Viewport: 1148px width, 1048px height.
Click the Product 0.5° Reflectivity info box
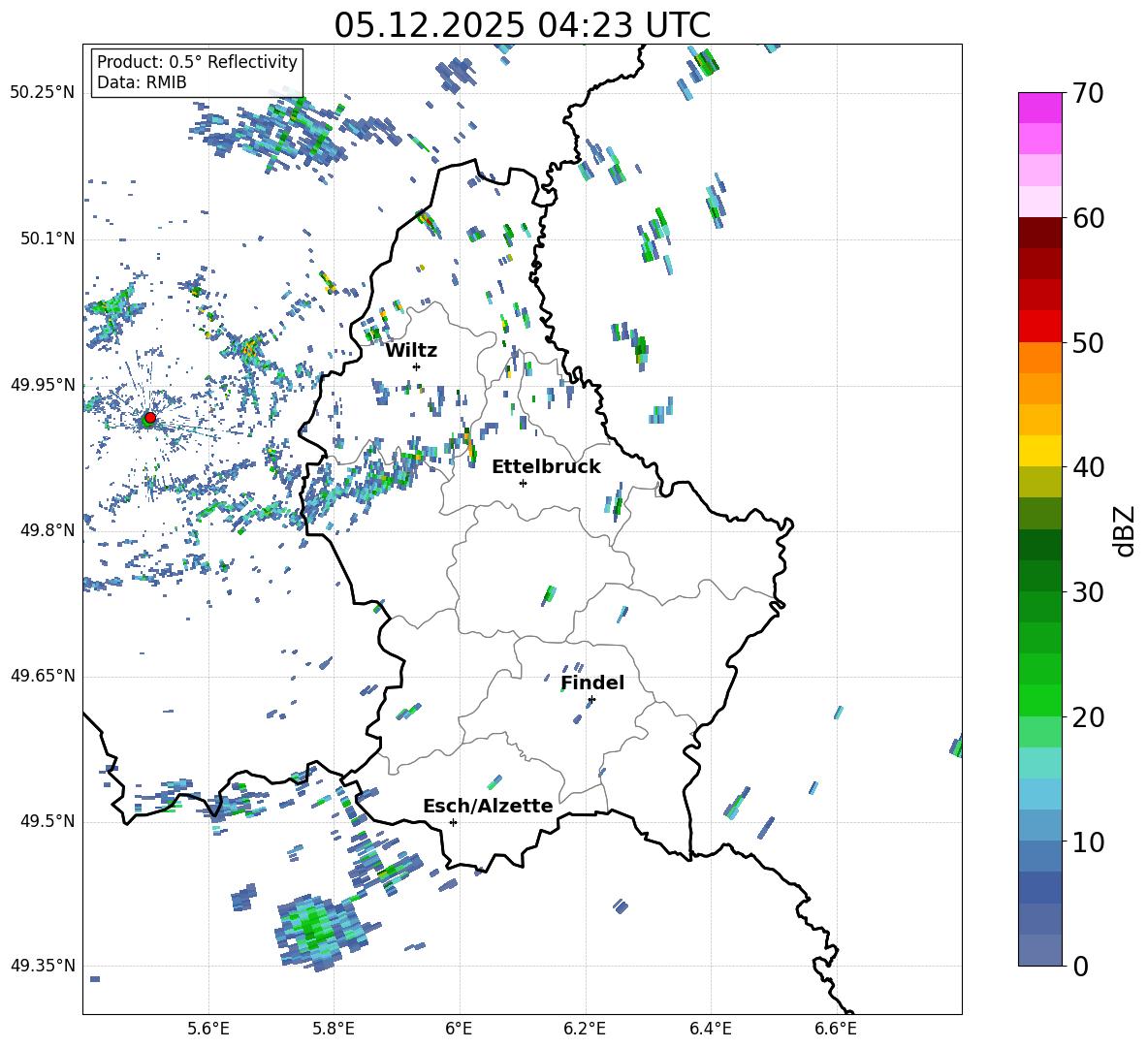coord(197,73)
